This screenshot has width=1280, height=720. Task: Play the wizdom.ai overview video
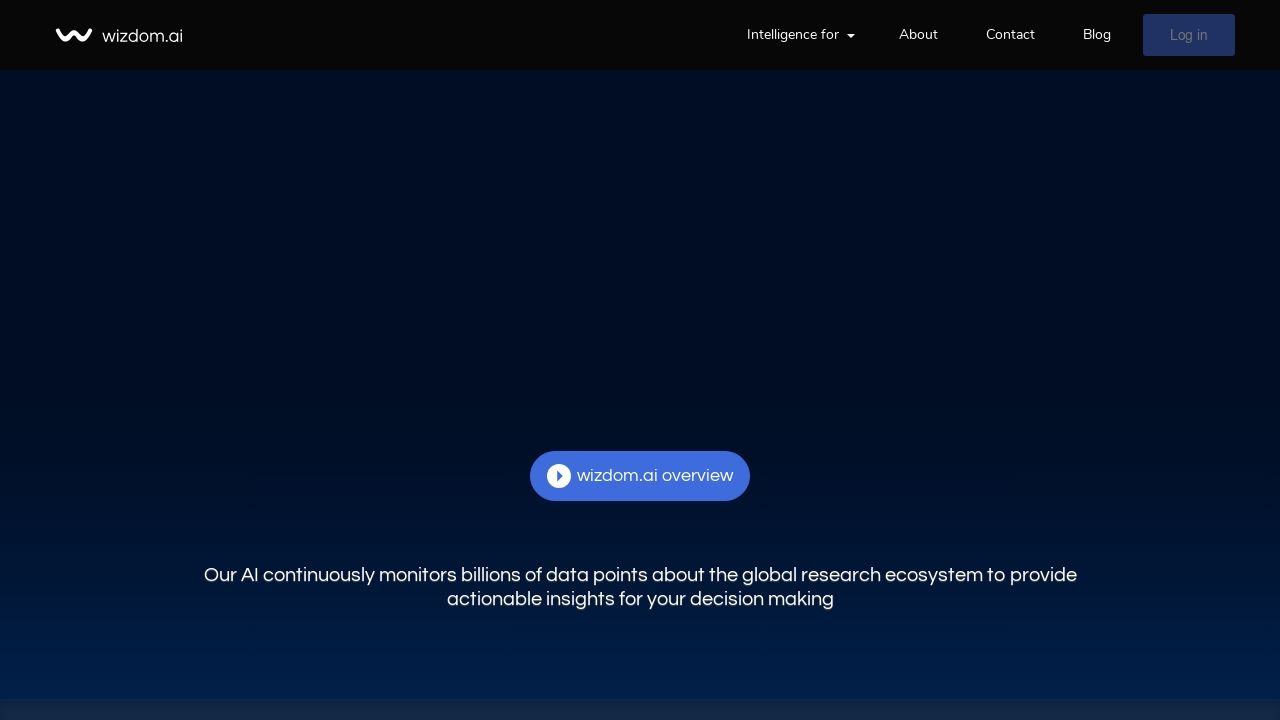[x=640, y=476]
